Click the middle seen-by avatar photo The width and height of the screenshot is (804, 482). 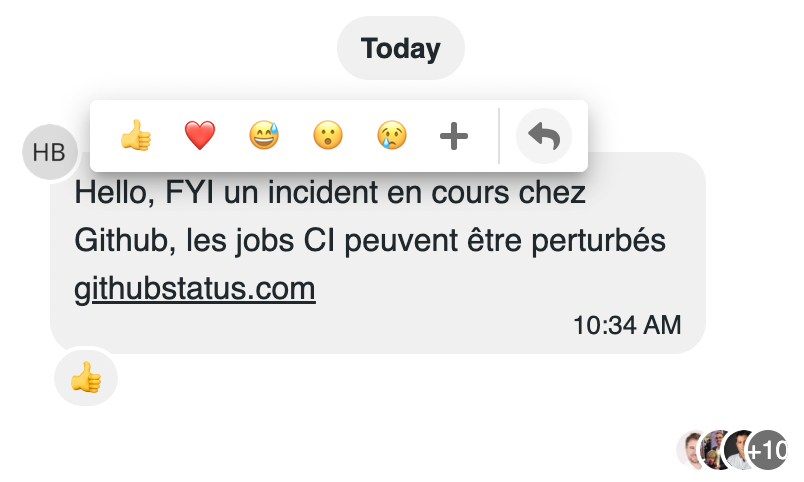(715, 449)
